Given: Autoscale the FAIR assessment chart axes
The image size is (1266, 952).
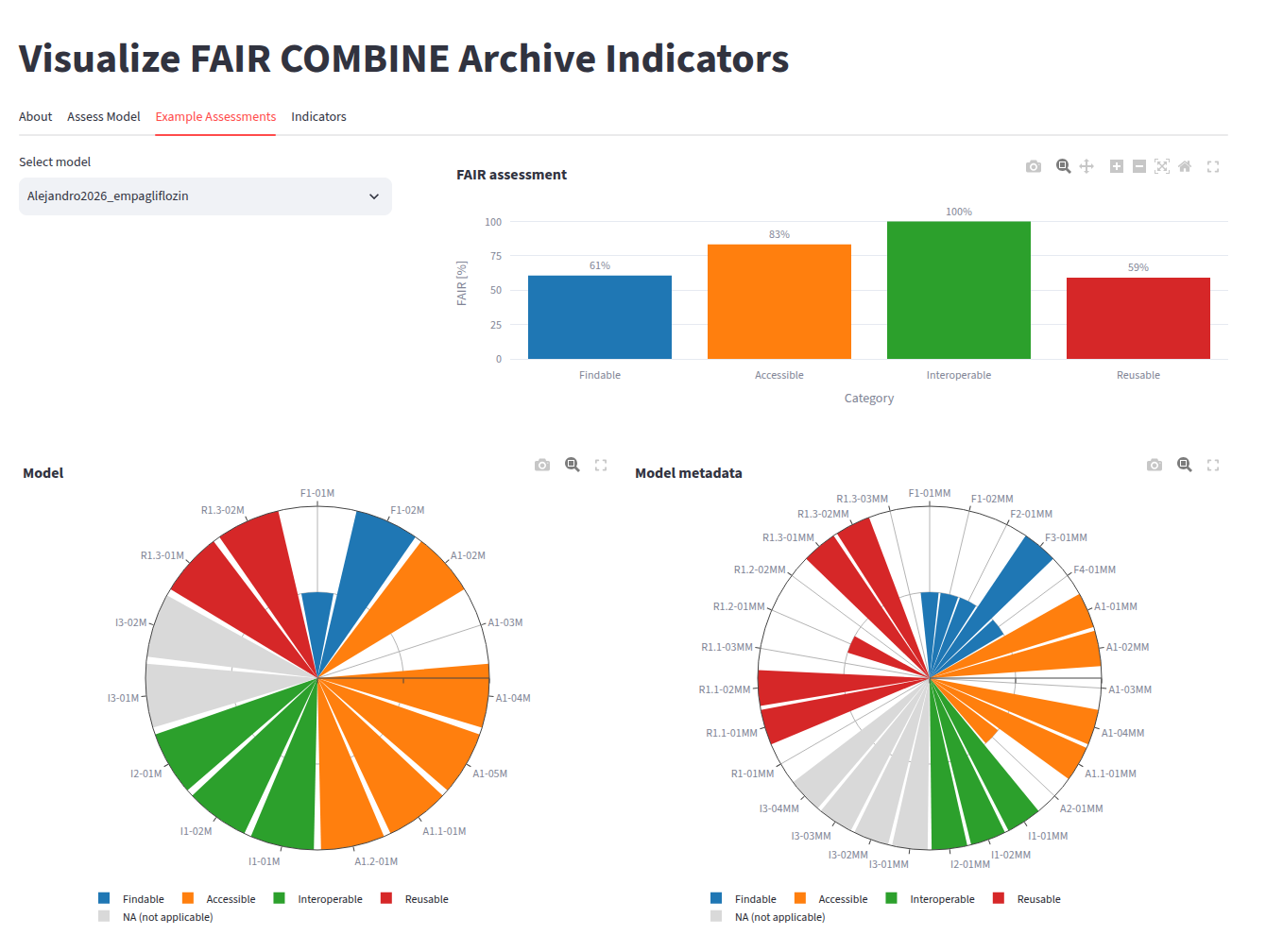Looking at the screenshot, I should click(1162, 166).
